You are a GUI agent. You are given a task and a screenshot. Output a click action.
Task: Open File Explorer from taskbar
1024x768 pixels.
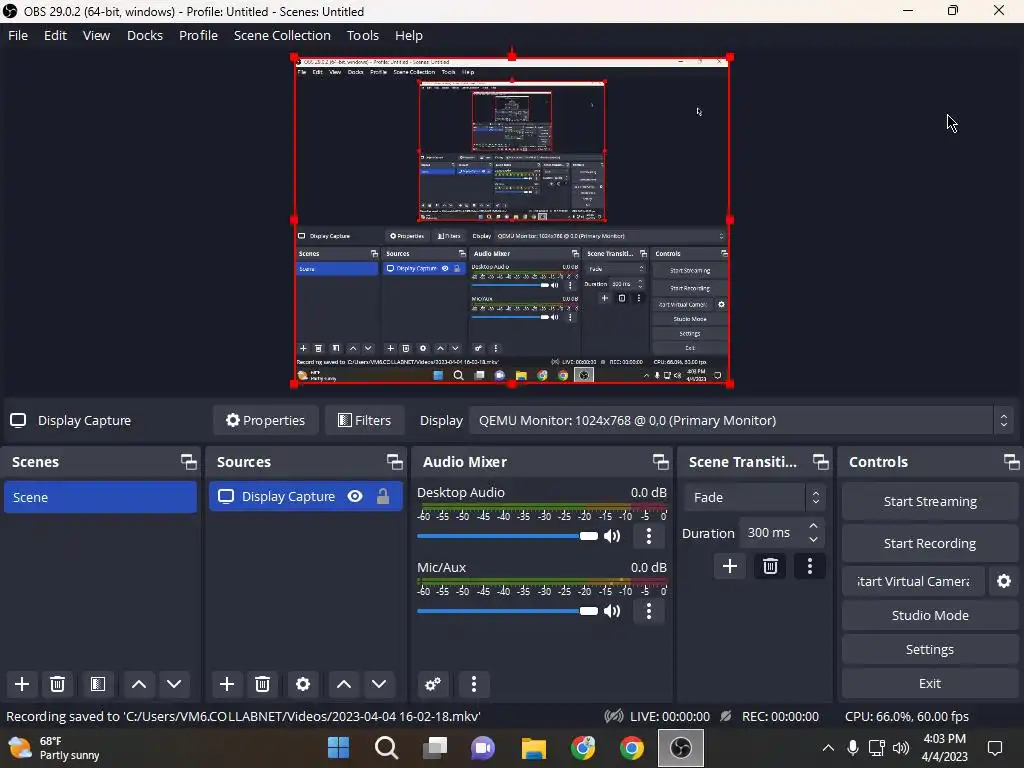[534, 748]
